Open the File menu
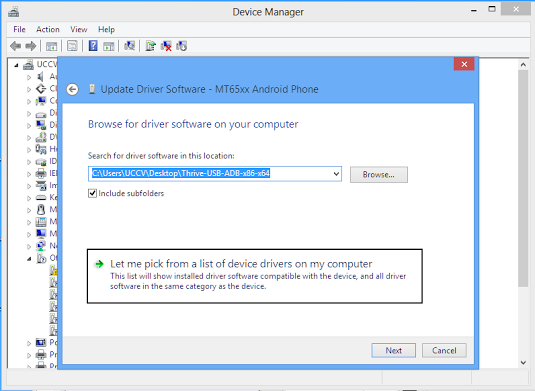The image size is (535, 391). tap(19, 30)
